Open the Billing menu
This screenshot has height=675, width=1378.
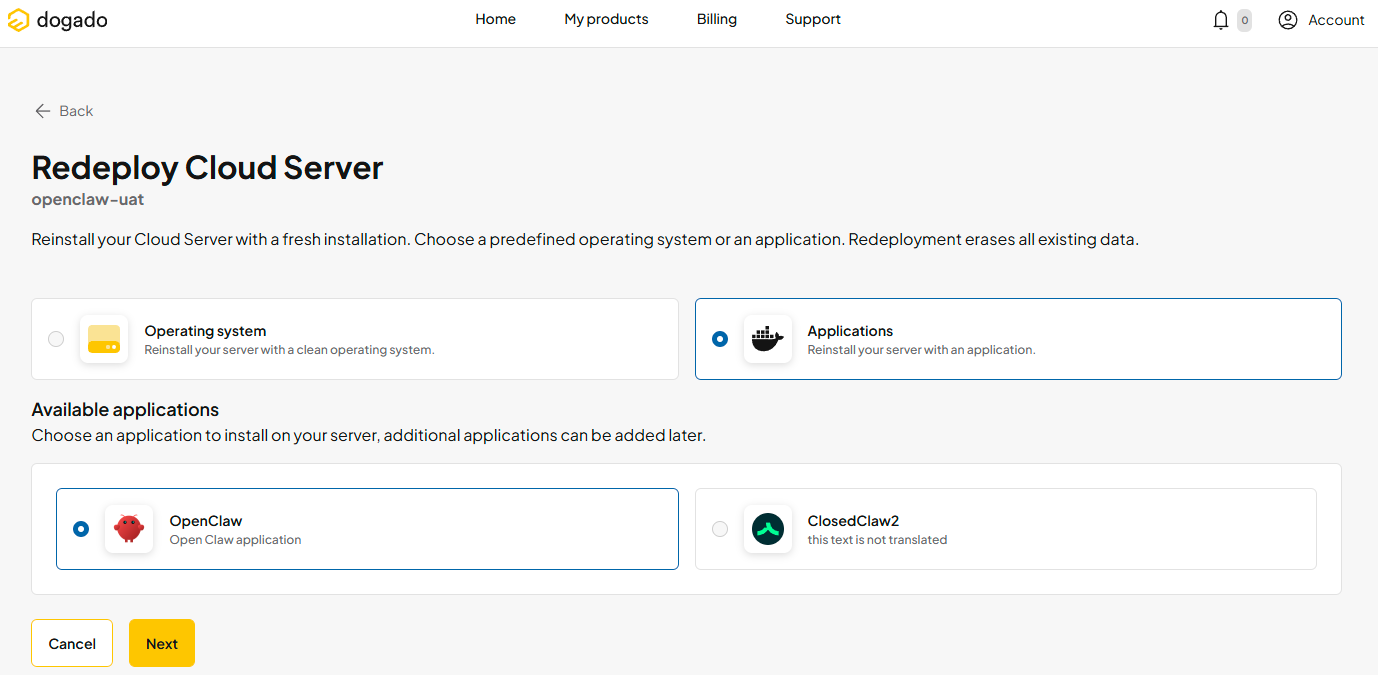(x=717, y=19)
